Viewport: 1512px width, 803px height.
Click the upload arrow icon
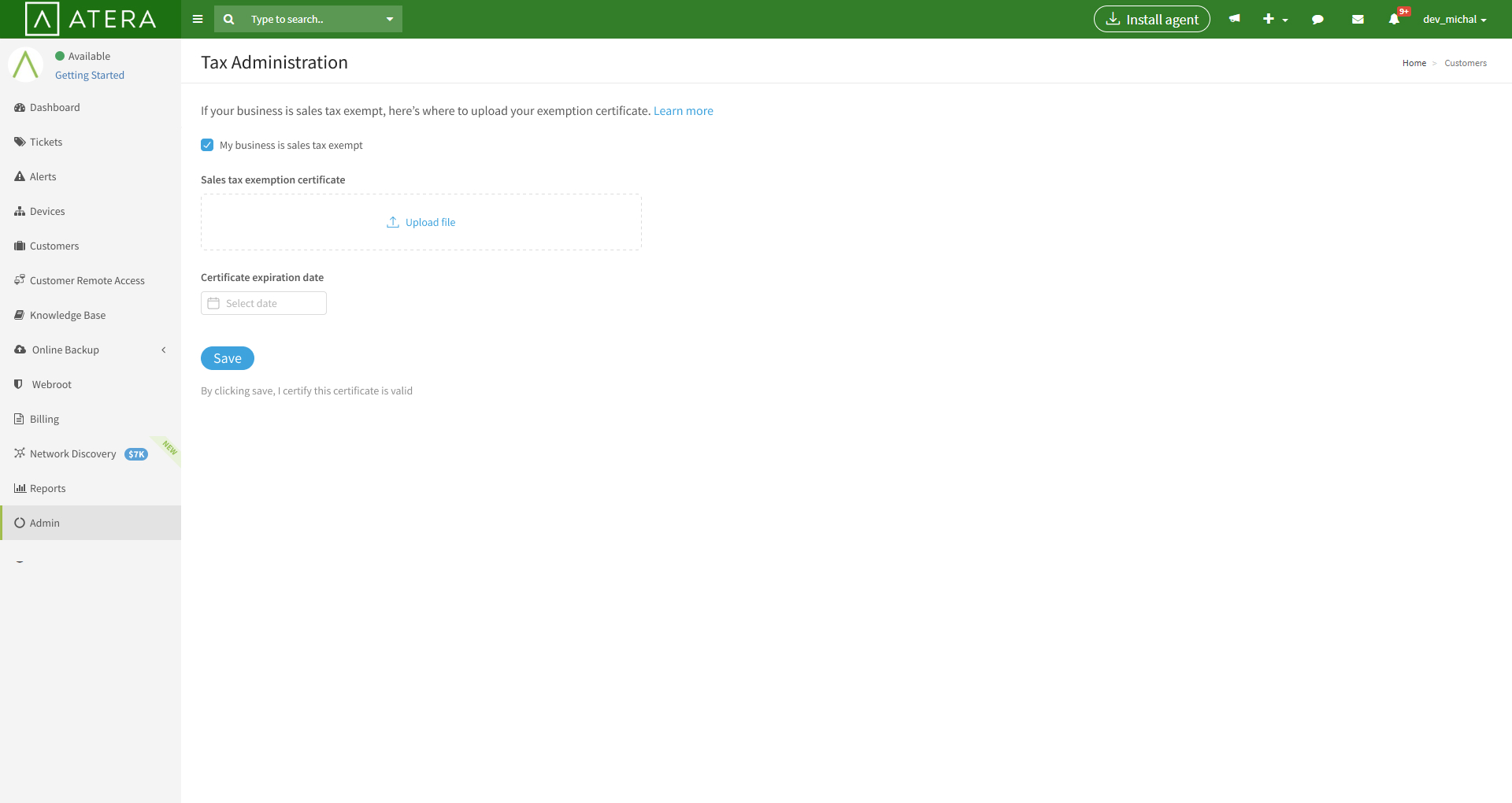point(393,222)
